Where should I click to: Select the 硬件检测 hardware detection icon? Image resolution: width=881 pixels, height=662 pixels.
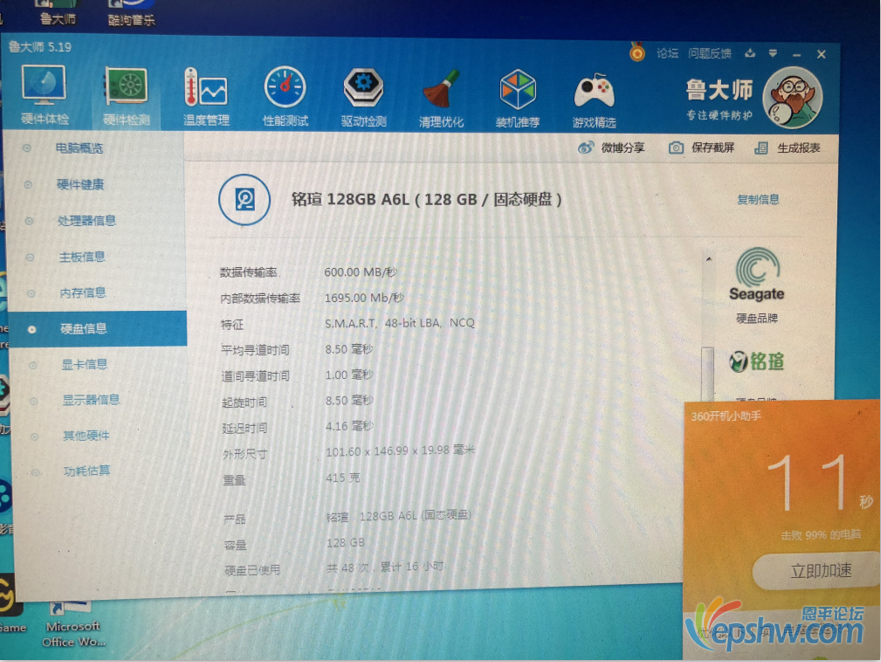tap(126, 96)
